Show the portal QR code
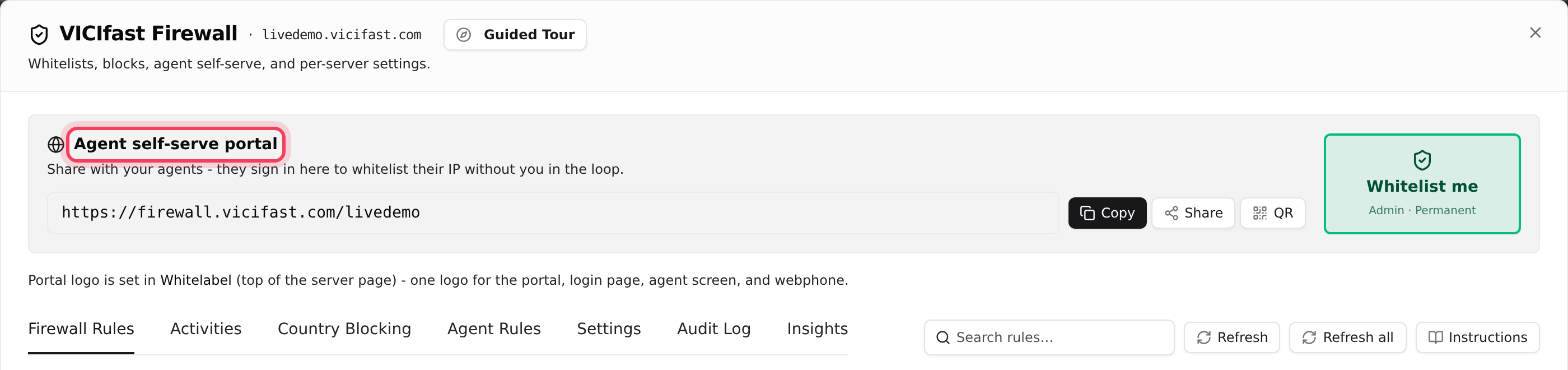This screenshot has height=370, width=1568. (1273, 212)
